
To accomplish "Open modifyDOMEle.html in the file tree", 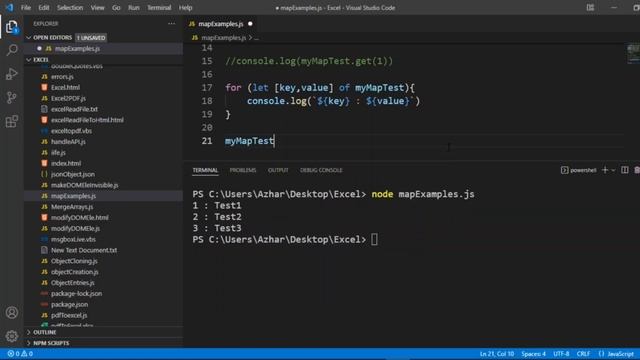I will click(x=80, y=218).
